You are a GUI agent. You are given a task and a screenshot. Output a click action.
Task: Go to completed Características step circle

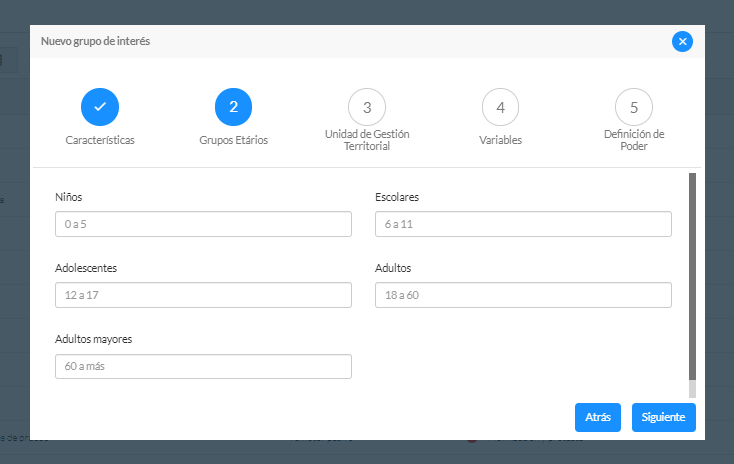coord(100,107)
